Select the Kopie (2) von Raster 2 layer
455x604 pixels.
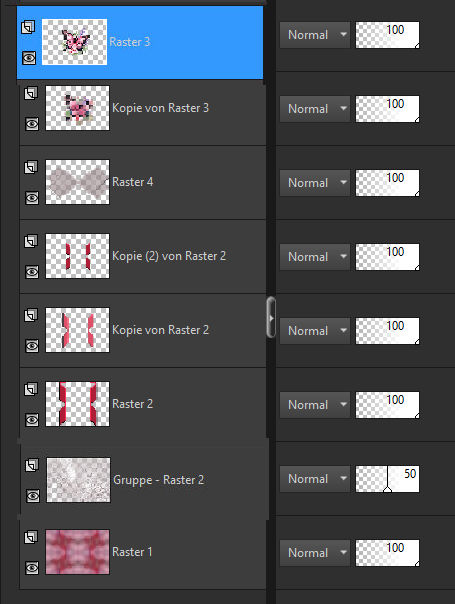click(x=143, y=256)
